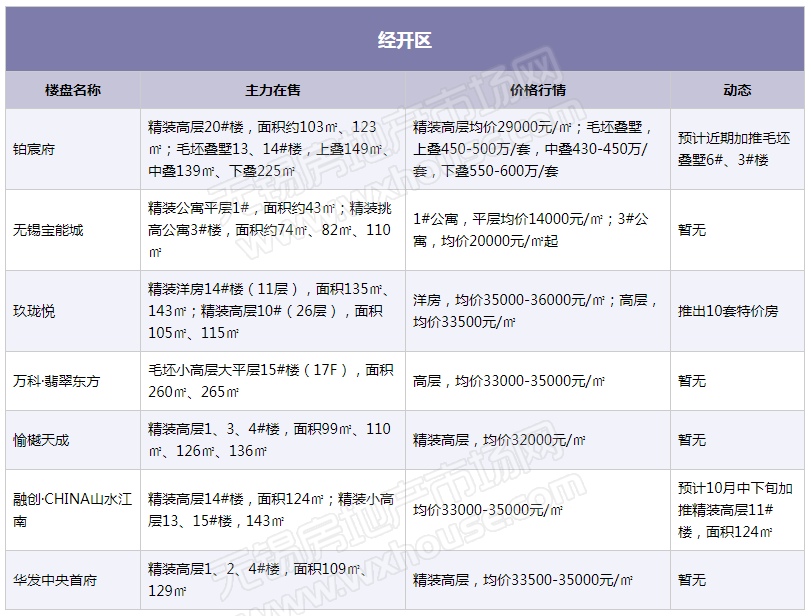Open the 铂宸府 property name

pyautogui.click(x=34, y=149)
